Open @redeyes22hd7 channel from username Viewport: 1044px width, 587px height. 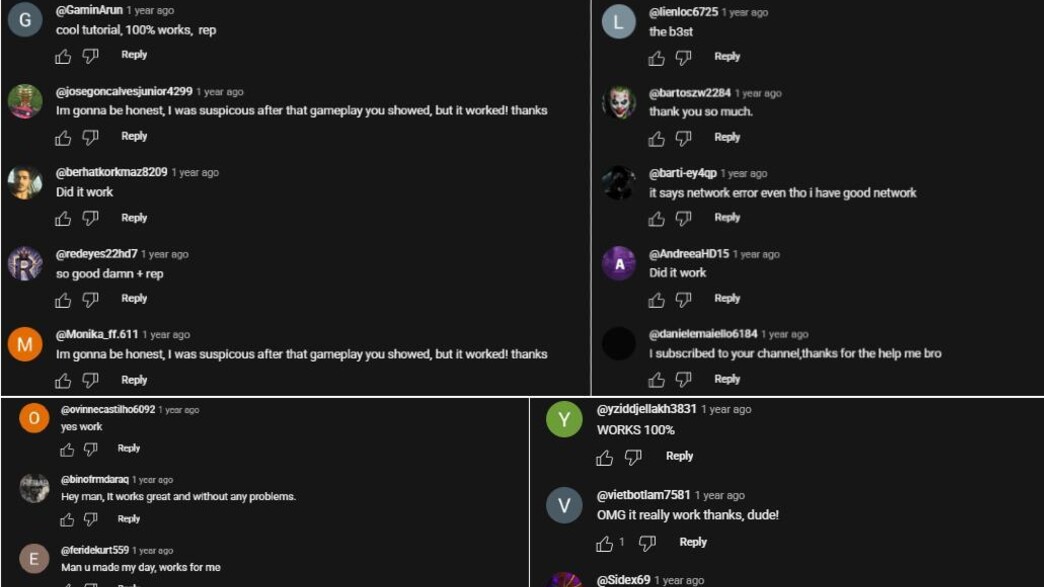(x=97, y=254)
